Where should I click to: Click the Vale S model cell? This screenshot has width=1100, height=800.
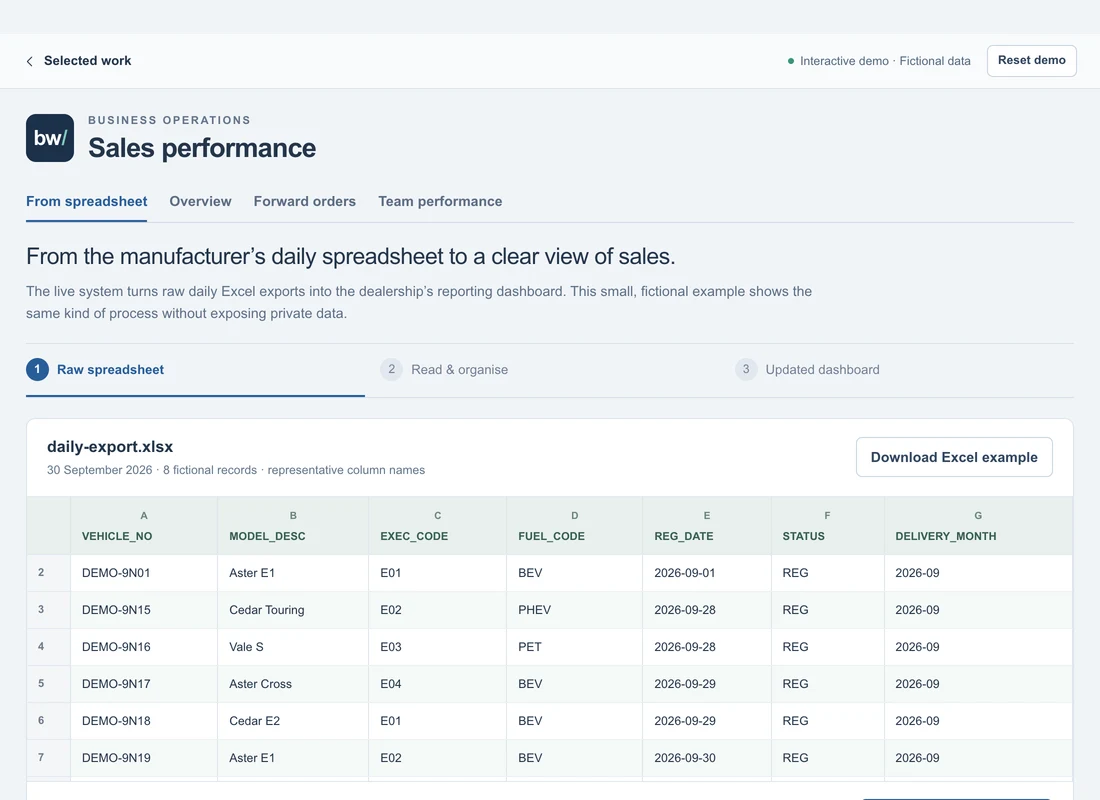tap(293, 647)
